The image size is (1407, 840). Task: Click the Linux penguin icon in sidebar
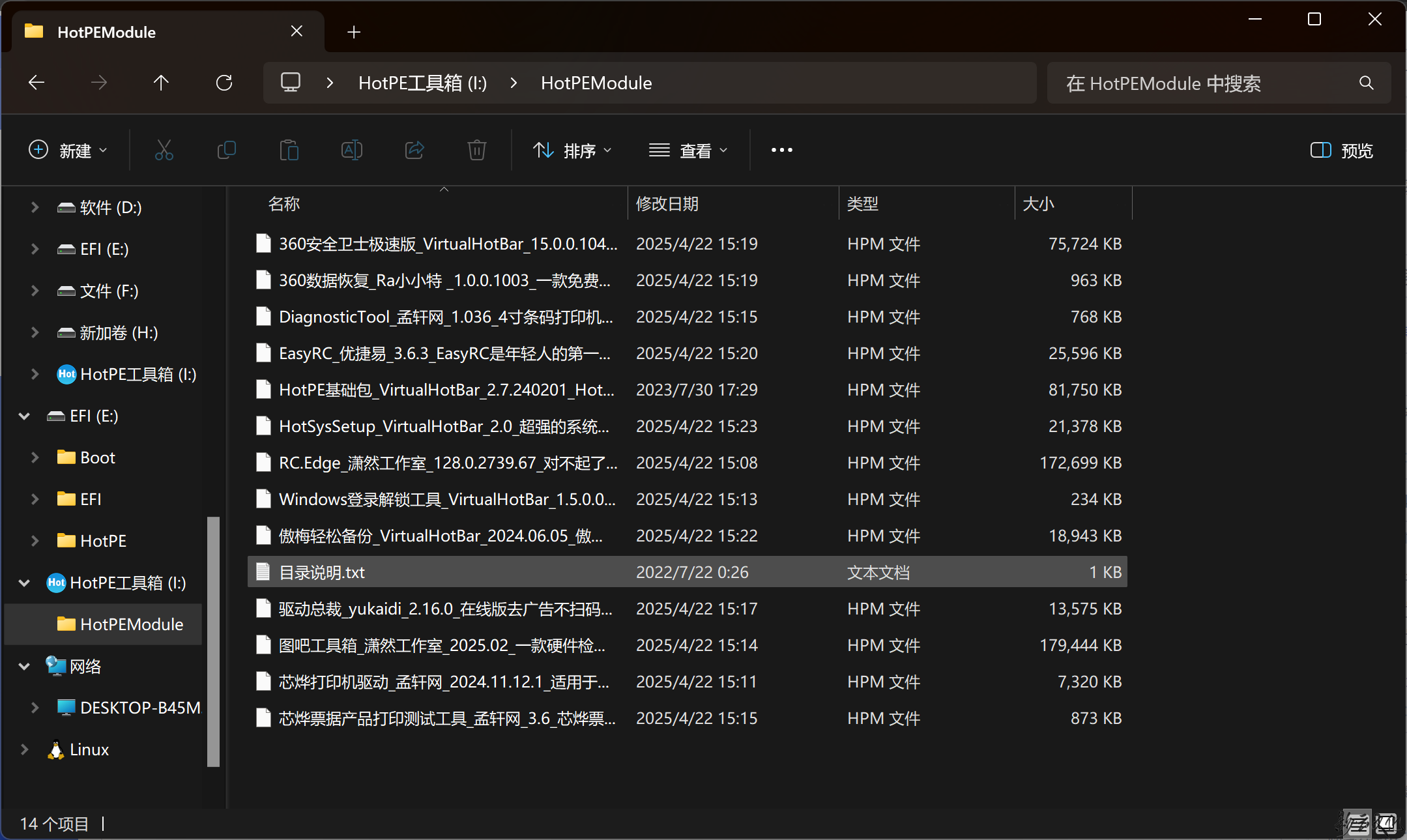[x=56, y=749]
